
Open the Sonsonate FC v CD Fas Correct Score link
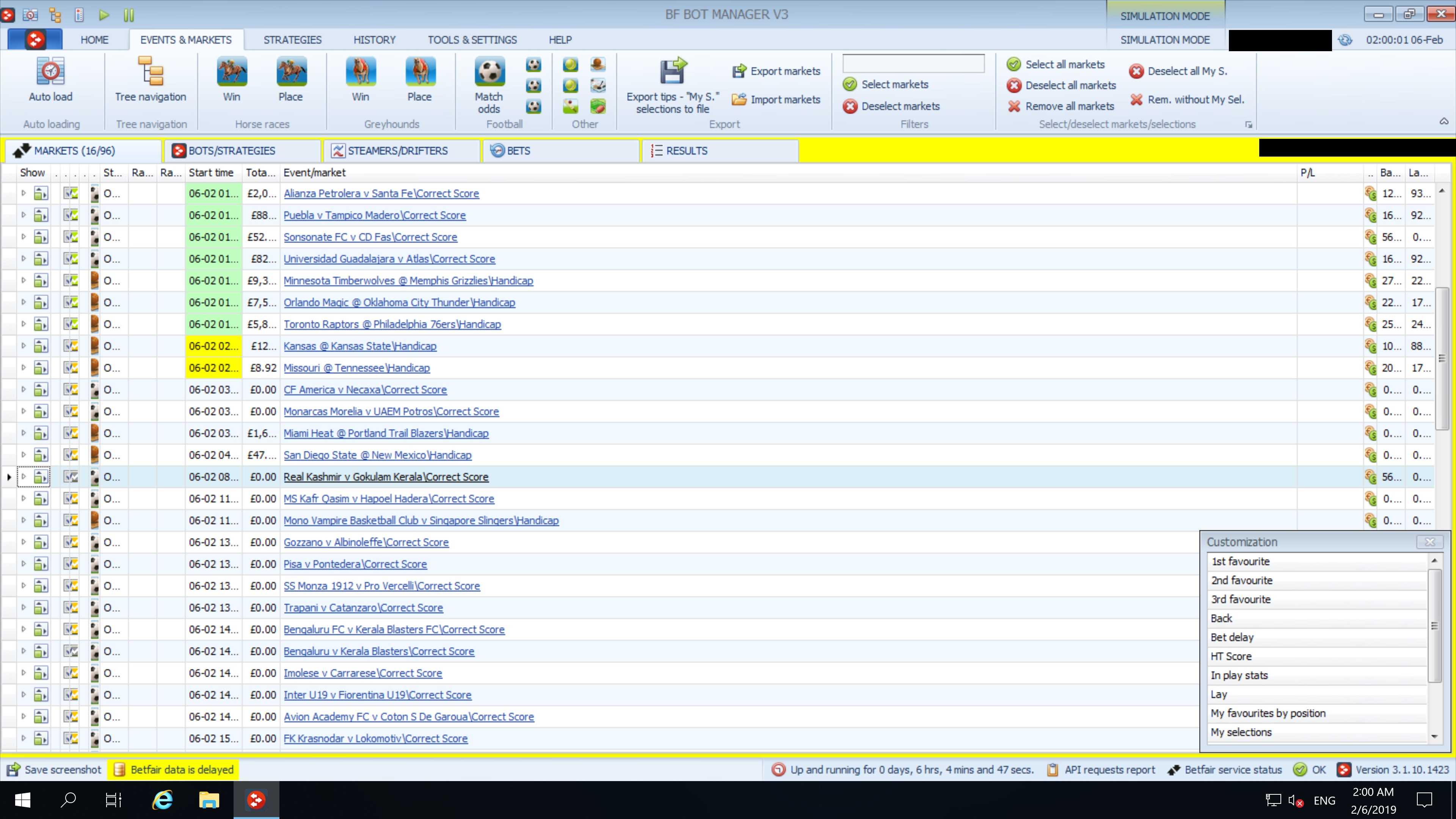[x=370, y=237]
